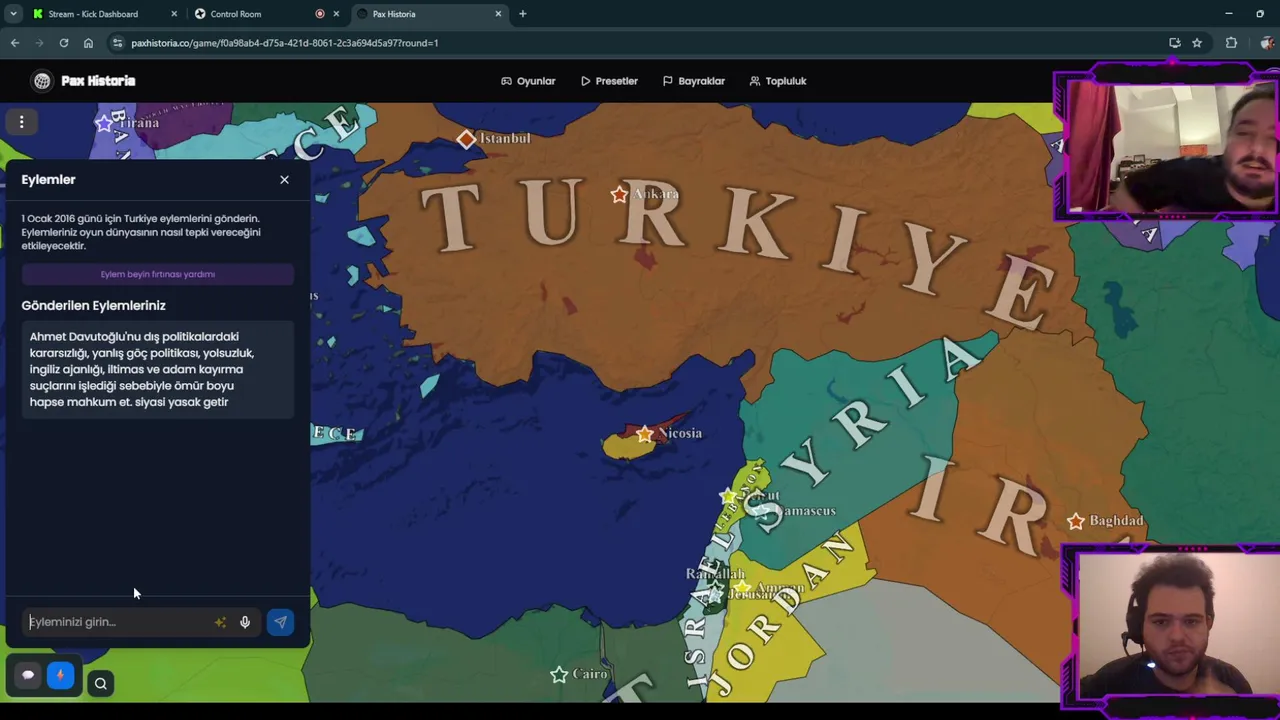Click the Eylemler panel title
1280x720 pixels.
point(48,180)
